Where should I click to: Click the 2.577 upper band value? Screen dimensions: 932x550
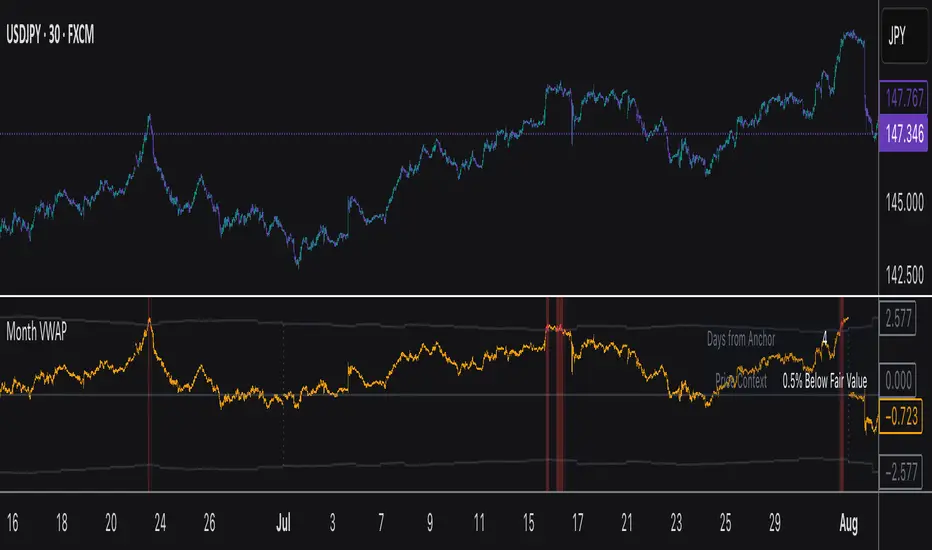pyautogui.click(x=898, y=319)
